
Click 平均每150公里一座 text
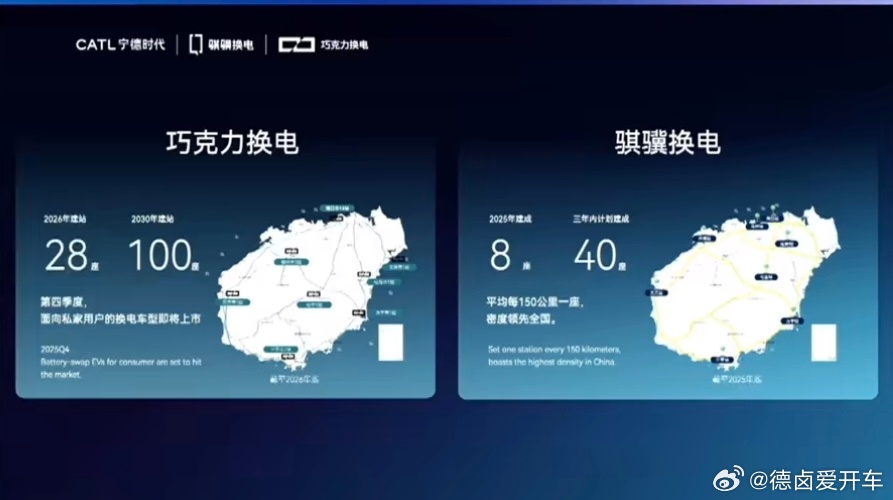pyautogui.click(x=535, y=302)
